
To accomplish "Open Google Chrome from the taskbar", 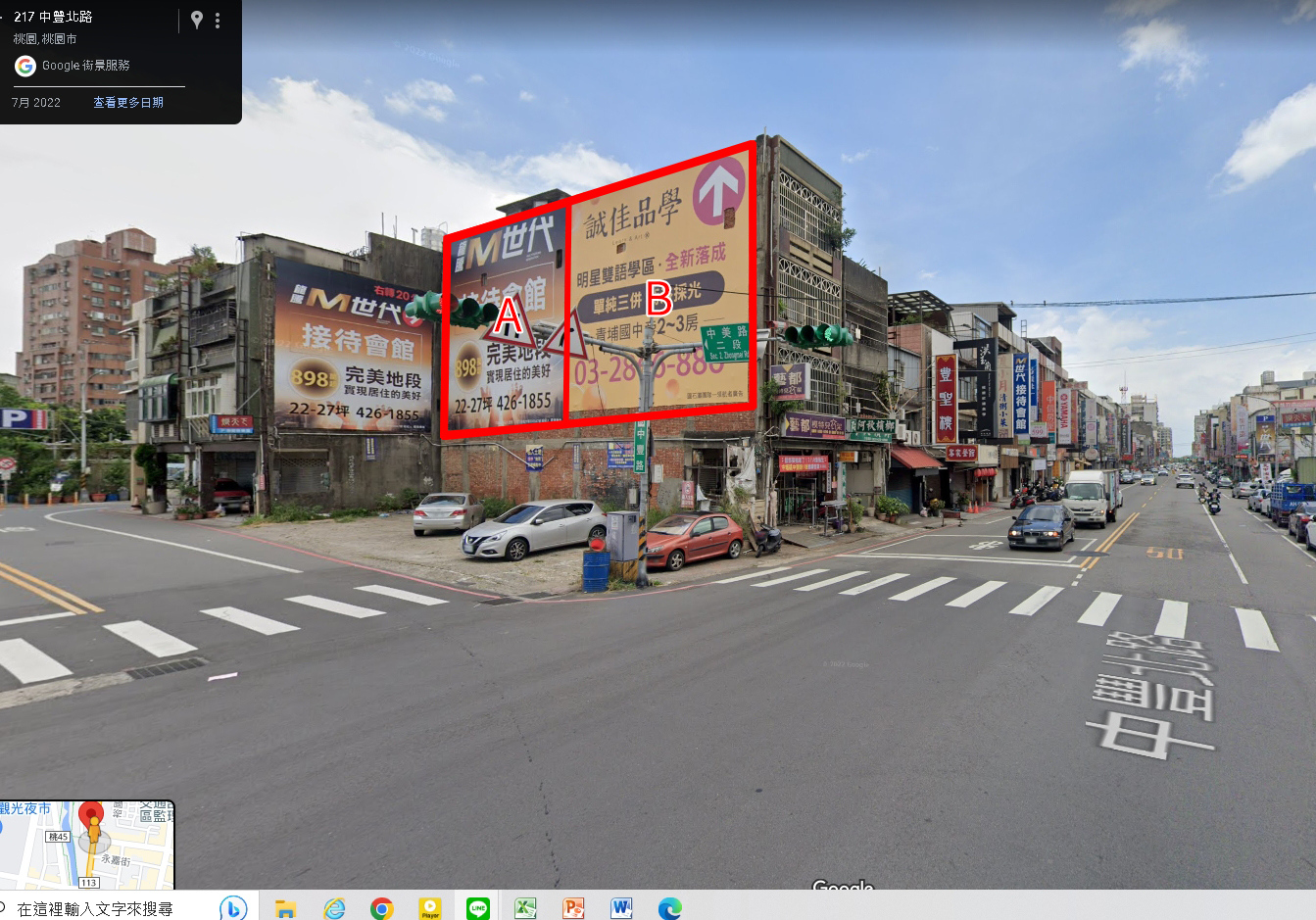I will [x=382, y=908].
